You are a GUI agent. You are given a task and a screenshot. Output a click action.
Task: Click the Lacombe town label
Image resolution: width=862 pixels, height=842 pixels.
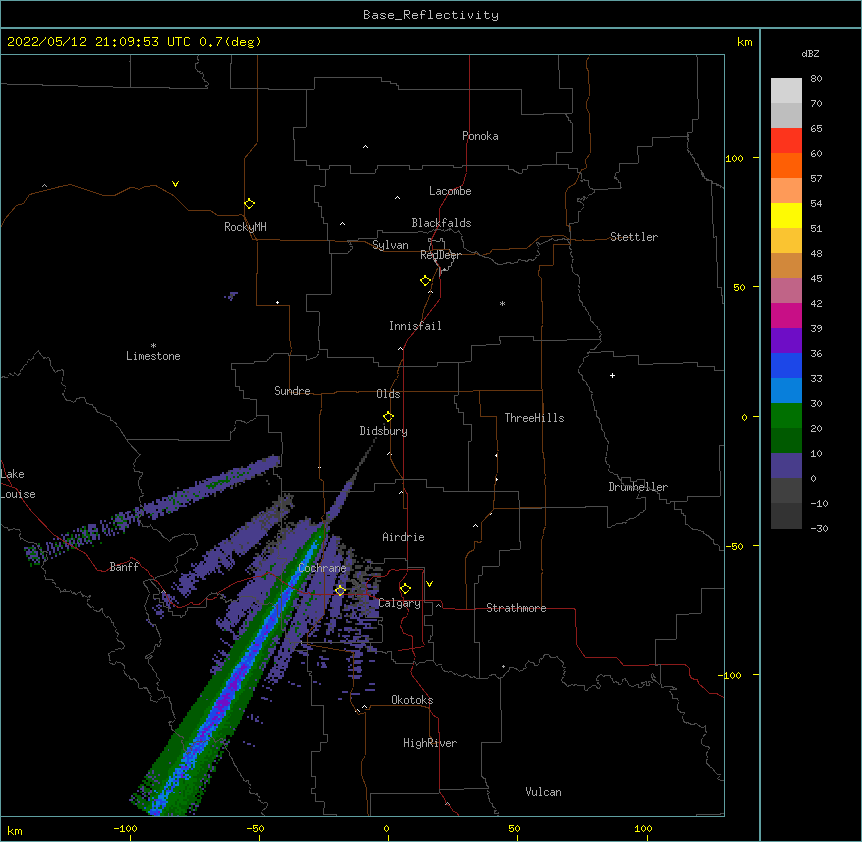coord(450,191)
